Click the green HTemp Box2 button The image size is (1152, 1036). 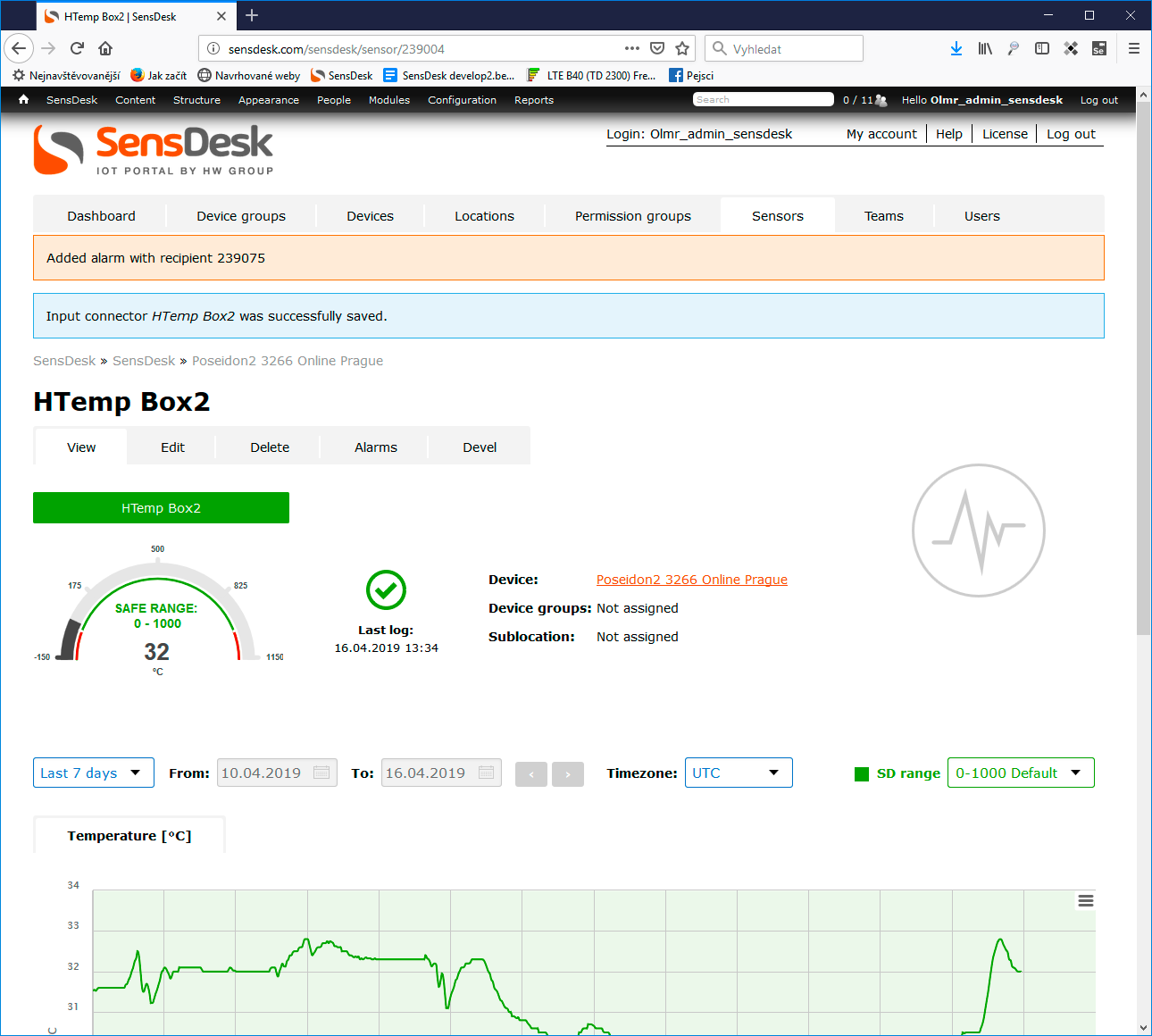pos(161,507)
